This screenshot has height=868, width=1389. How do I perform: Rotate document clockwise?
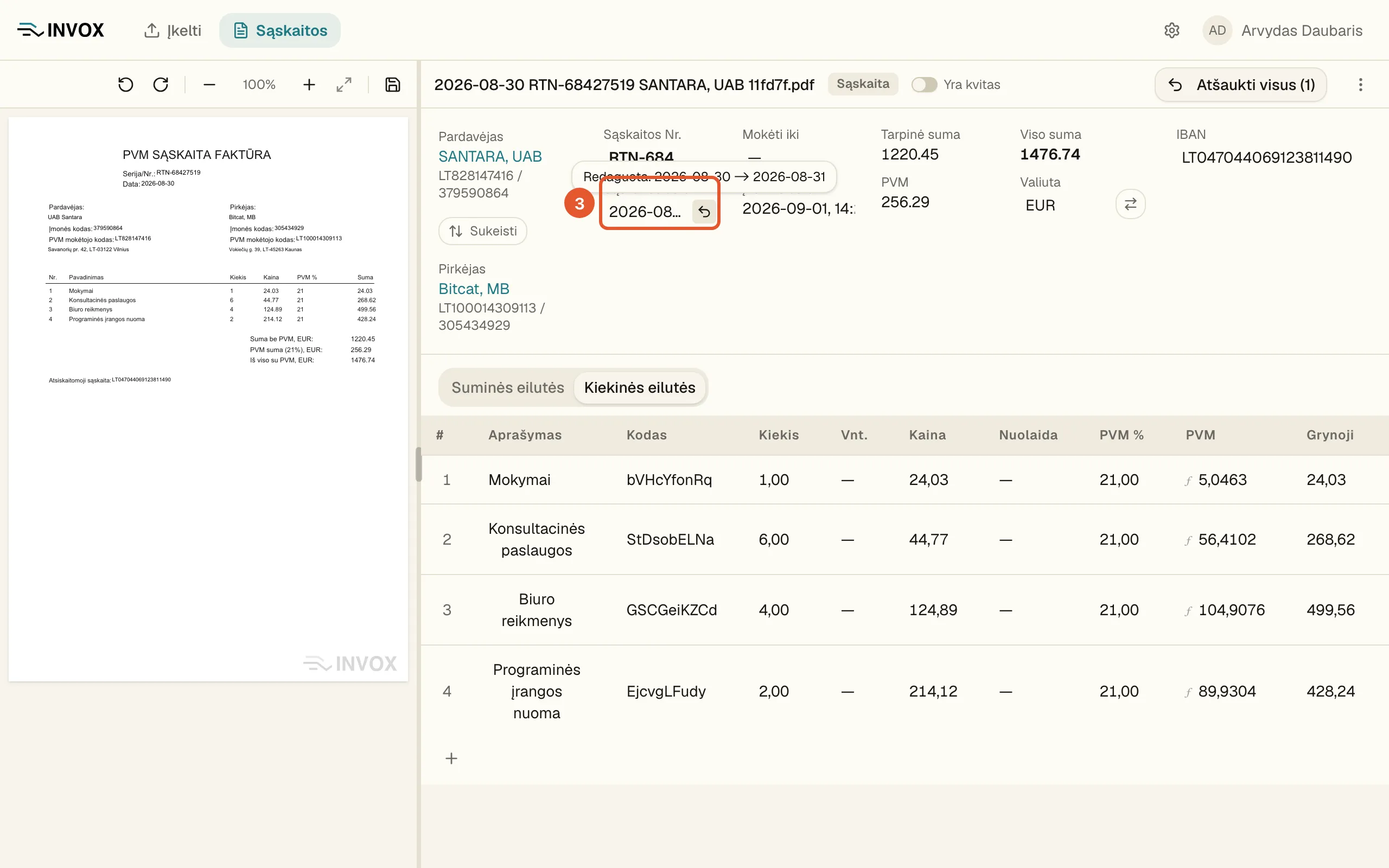(x=161, y=85)
